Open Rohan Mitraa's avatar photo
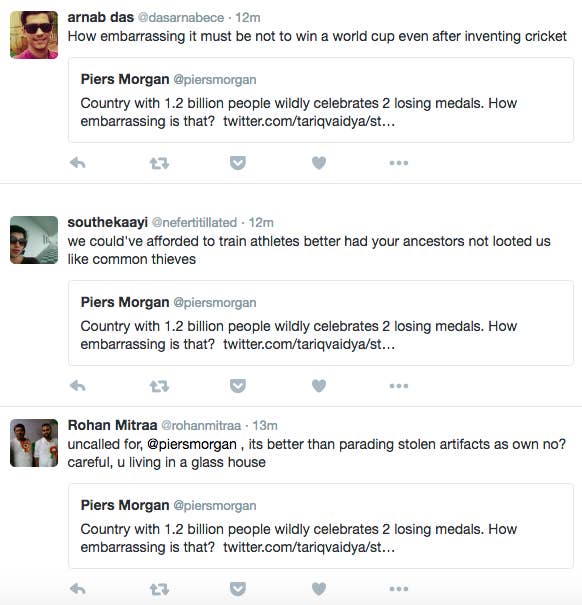 pyautogui.click(x=34, y=443)
